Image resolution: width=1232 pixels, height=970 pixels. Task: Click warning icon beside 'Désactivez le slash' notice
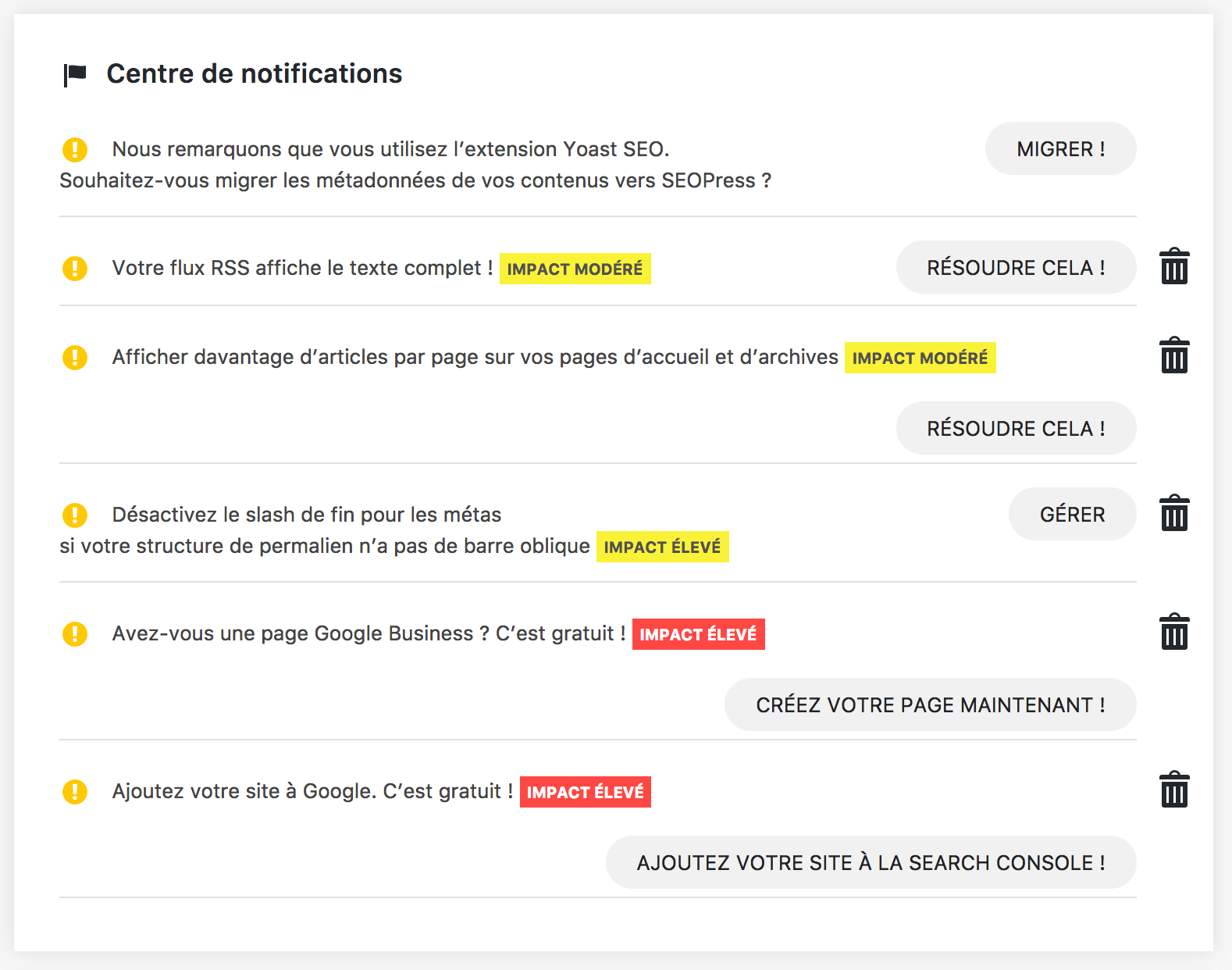point(75,515)
